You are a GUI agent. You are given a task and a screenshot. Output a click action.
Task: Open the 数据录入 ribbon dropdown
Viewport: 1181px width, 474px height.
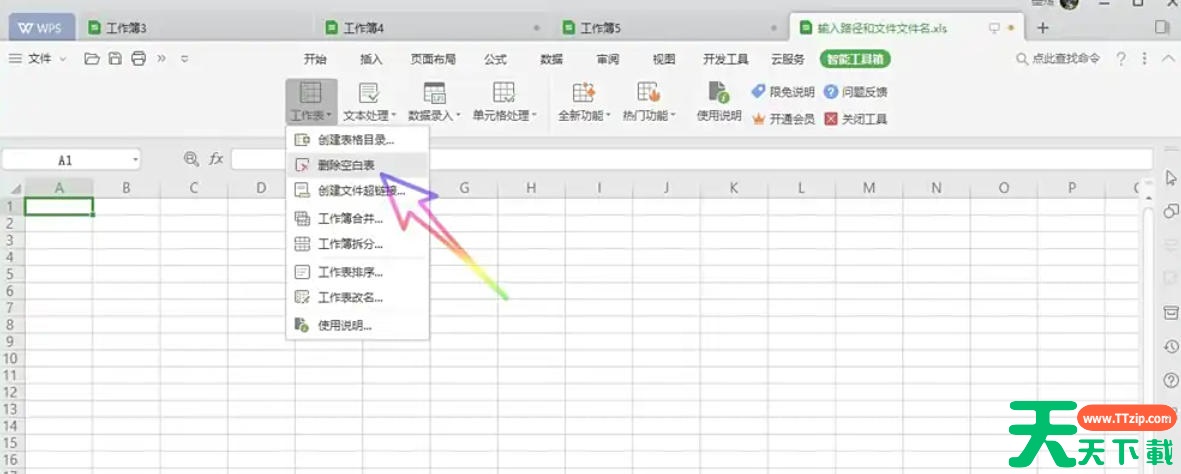(x=435, y=102)
